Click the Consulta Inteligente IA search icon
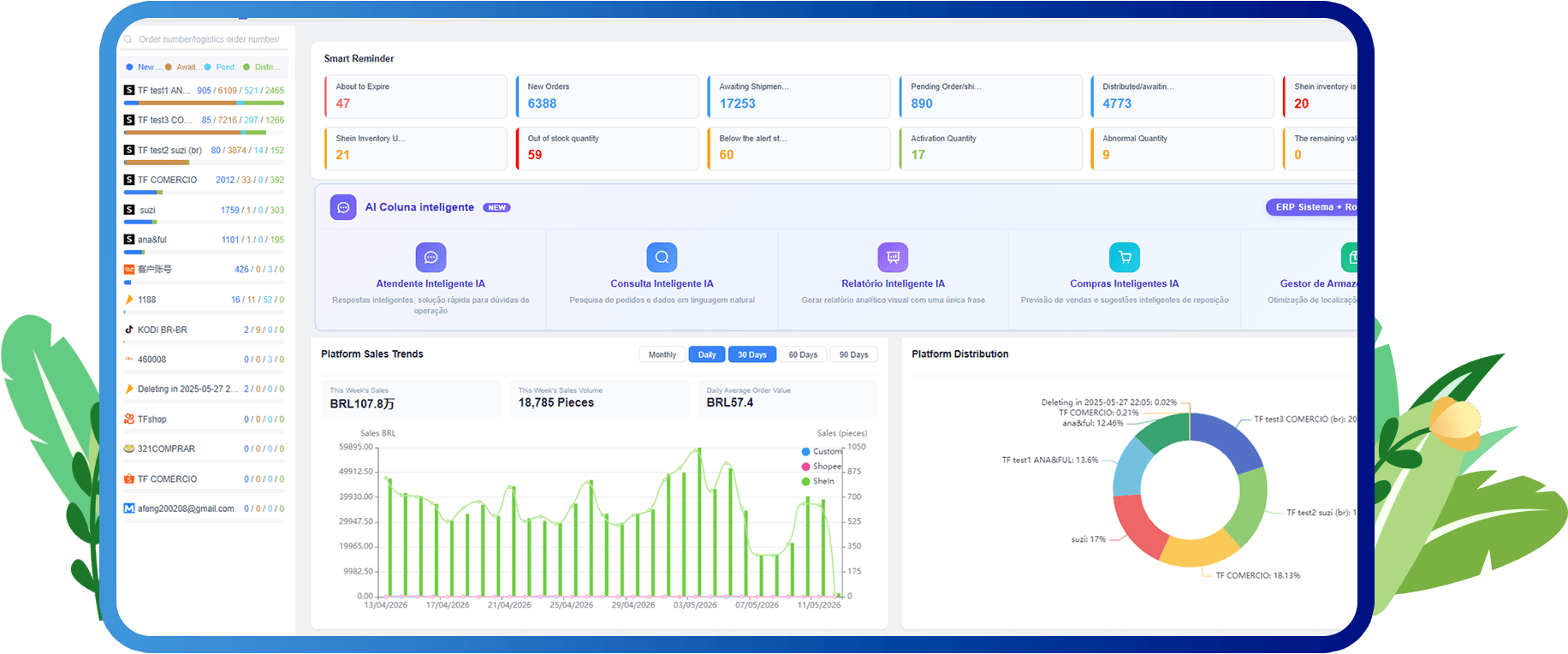 [662, 257]
